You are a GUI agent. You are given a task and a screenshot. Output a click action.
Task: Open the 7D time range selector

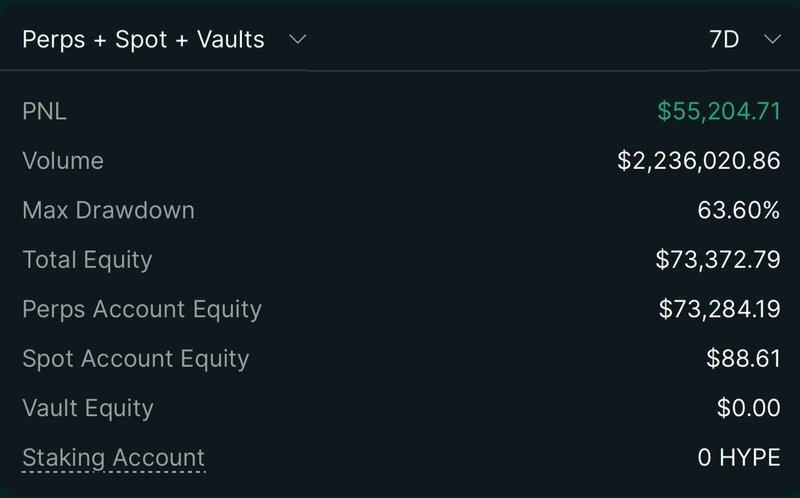click(724, 40)
